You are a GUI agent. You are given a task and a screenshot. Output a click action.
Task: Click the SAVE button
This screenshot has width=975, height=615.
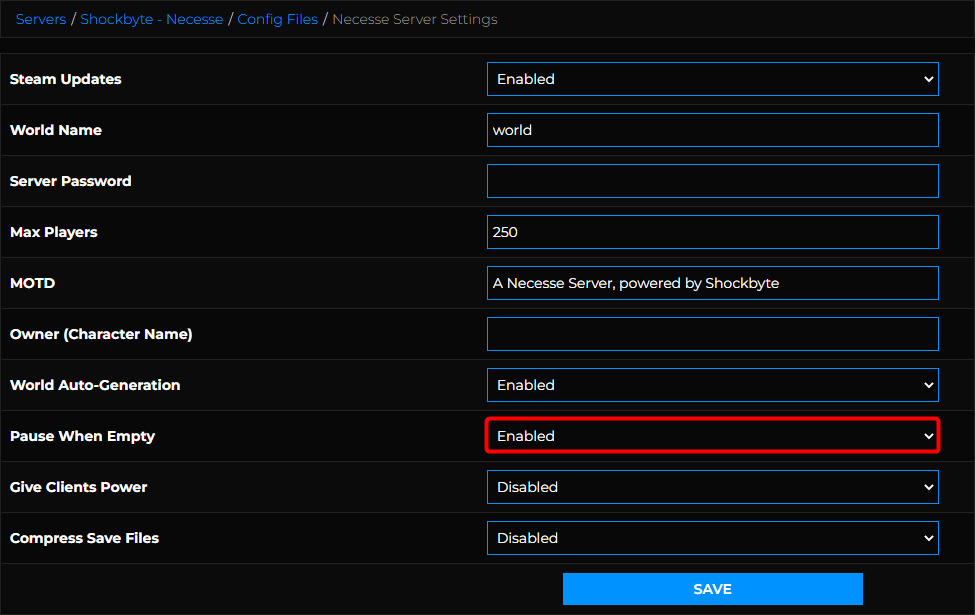coord(713,589)
